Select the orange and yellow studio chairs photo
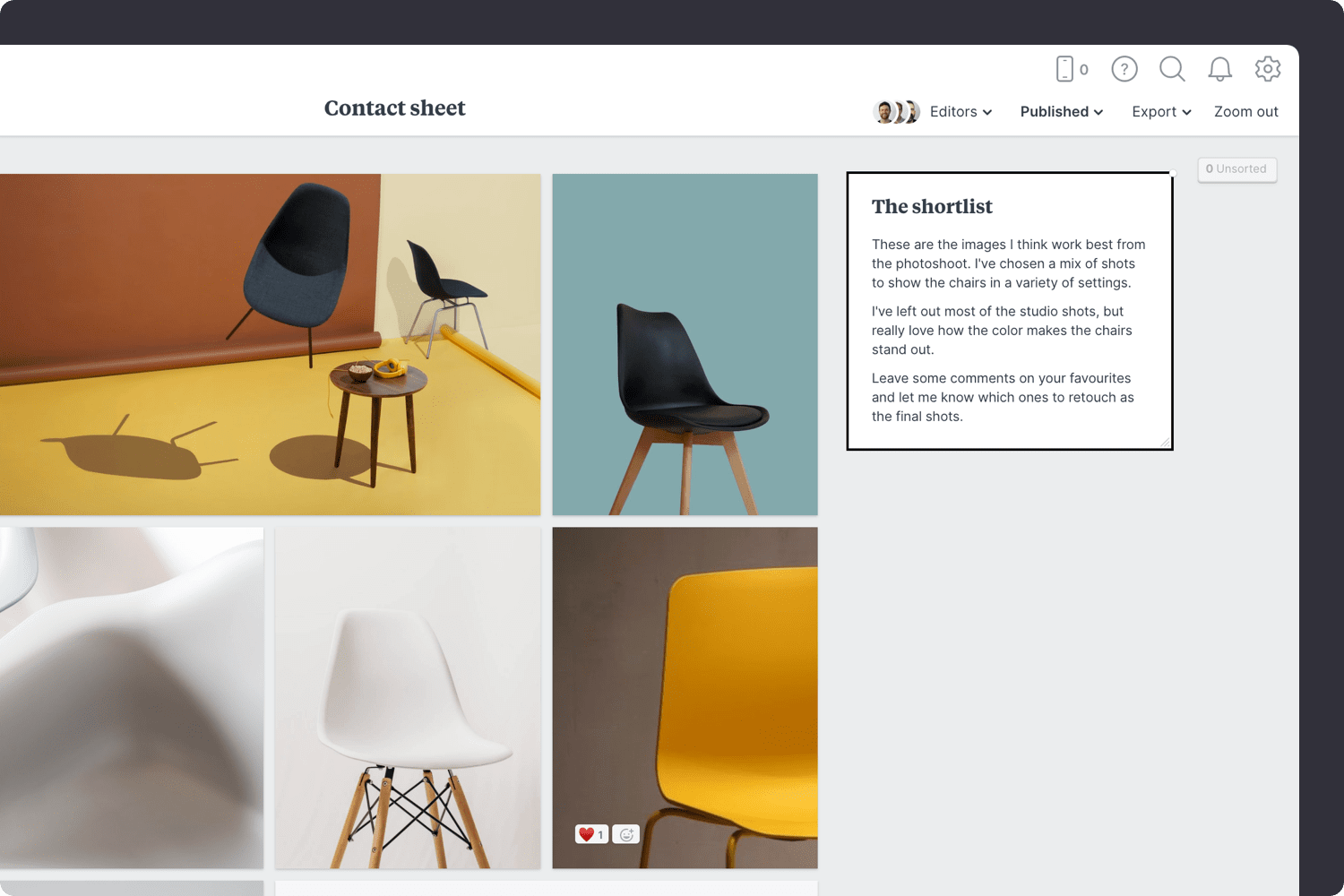The image size is (1344, 896). coord(270,344)
